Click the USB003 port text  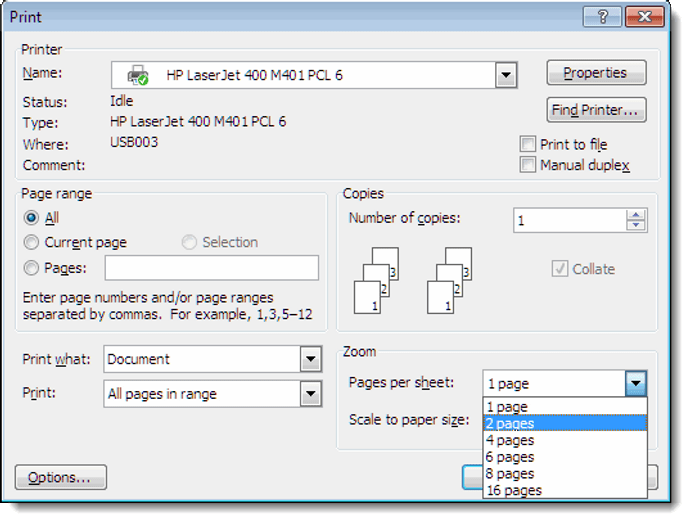(134, 142)
